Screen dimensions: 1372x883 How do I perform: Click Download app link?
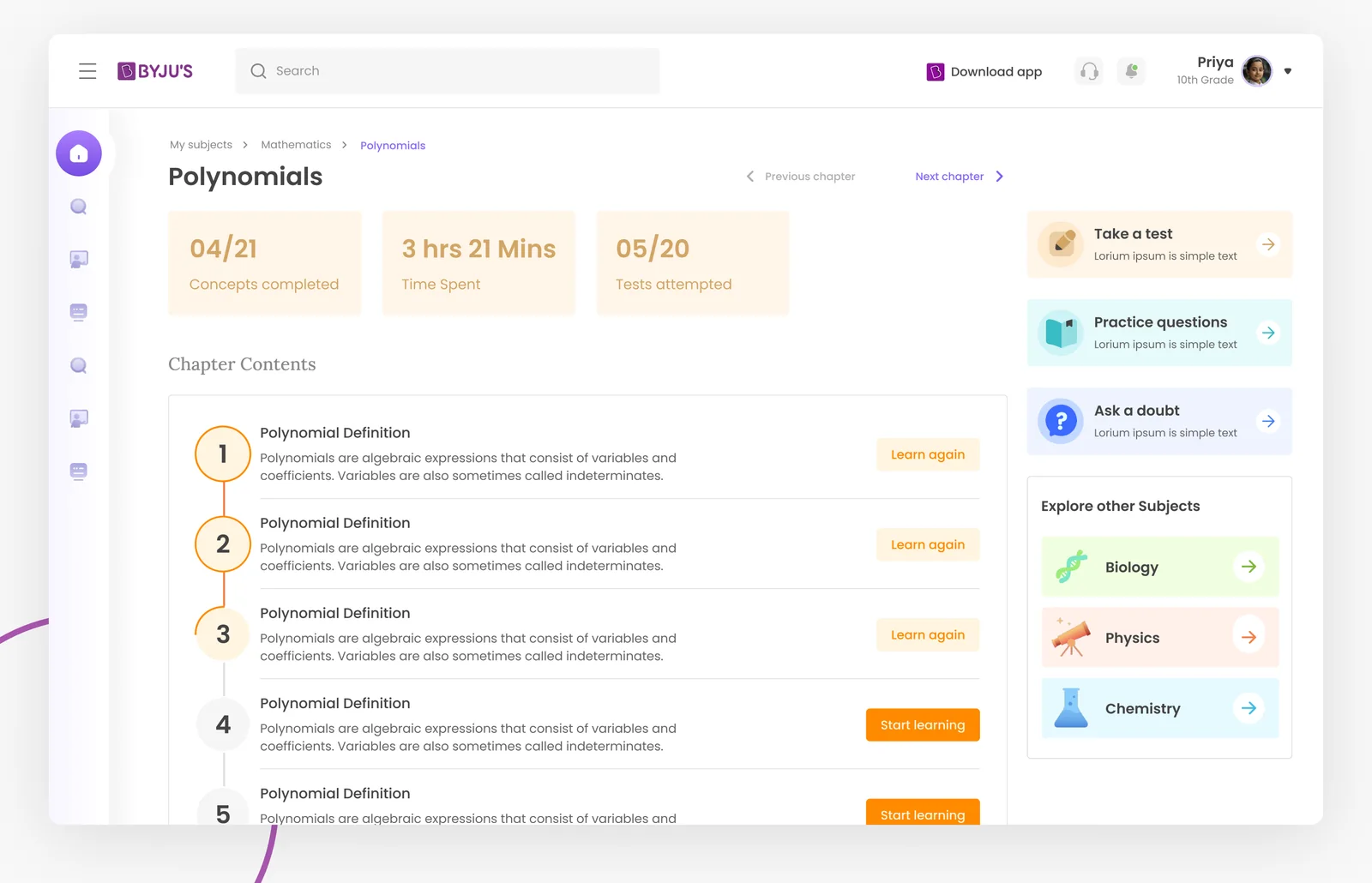click(984, 72)
